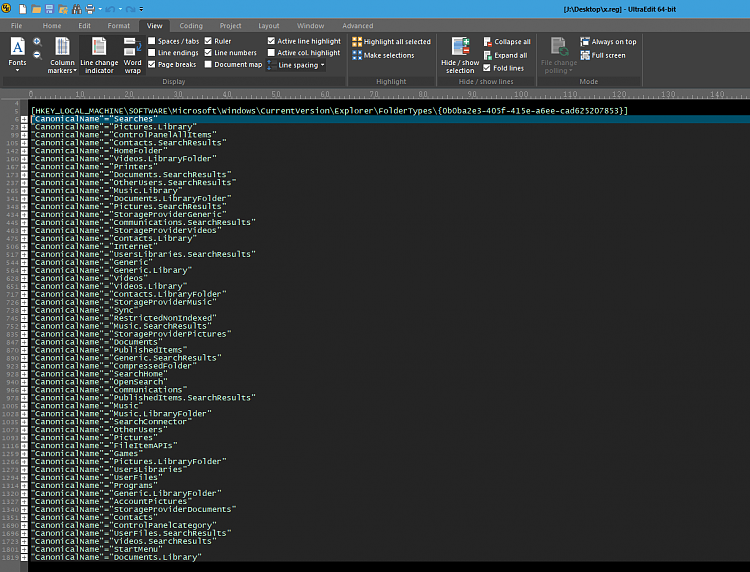Screen dimensions: 750x572
Task: Switch to Full screen mode
Action: click(x=603, y=55)
